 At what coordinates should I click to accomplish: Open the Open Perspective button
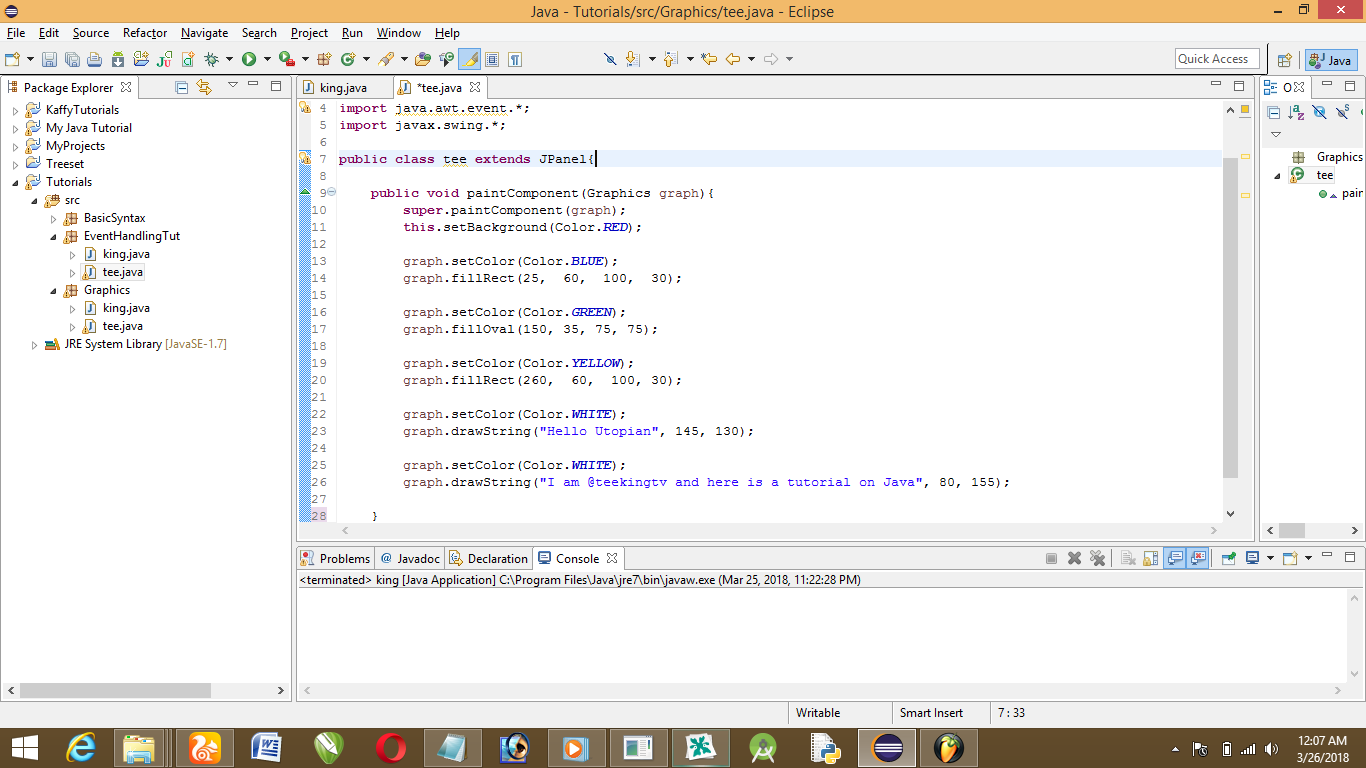[1285, 60]
